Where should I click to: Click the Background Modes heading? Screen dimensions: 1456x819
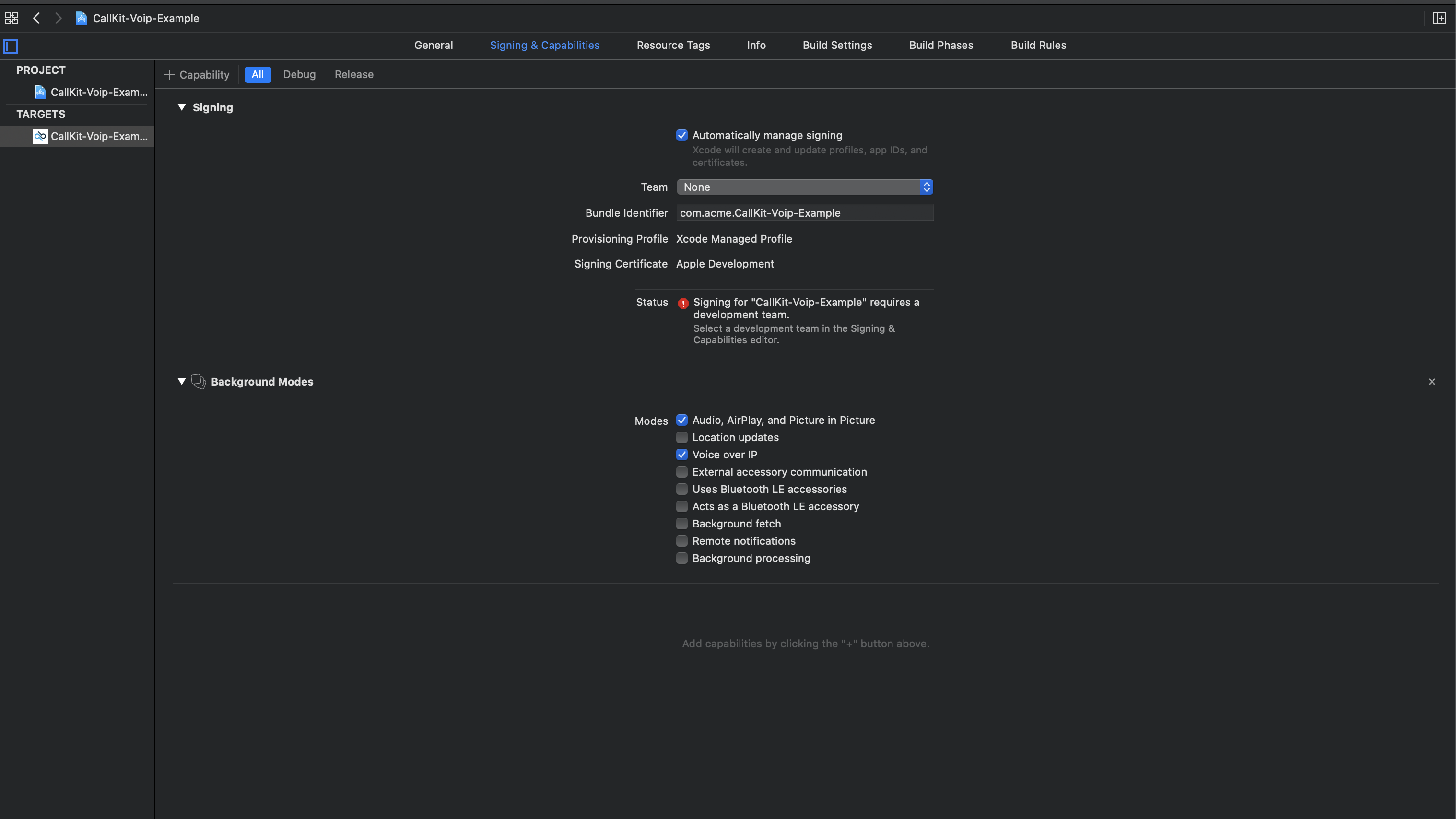[262, 382]
